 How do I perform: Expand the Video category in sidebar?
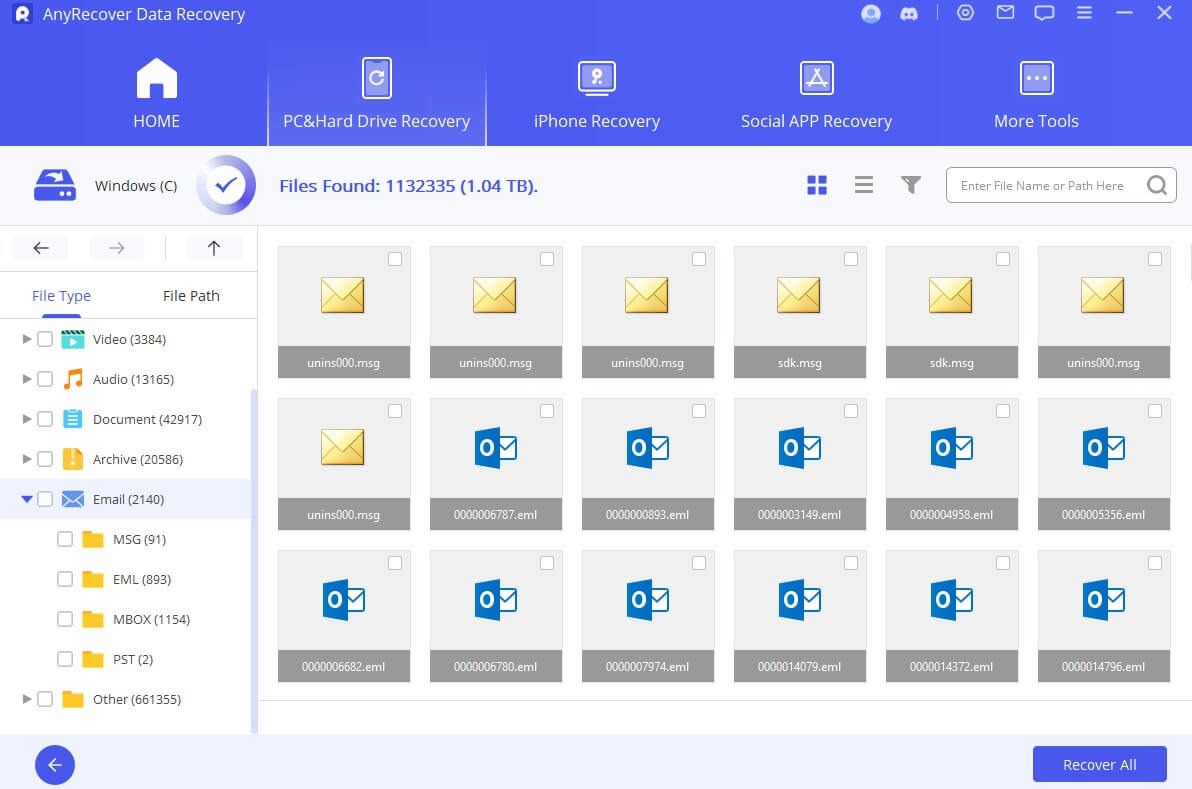point(27,339)
